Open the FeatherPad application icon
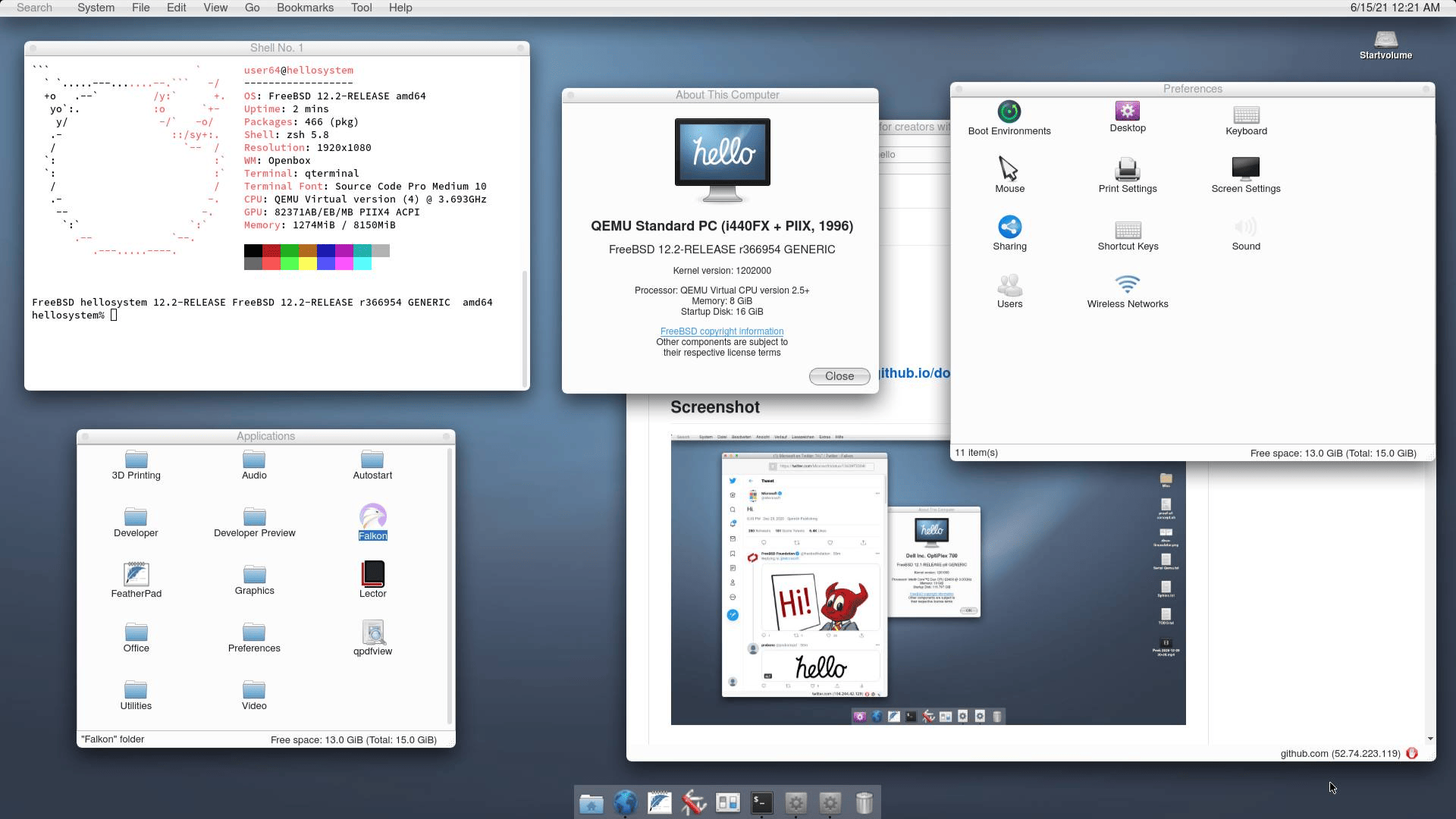Viewport: 1456px width, 819px height. click(136, 575)
